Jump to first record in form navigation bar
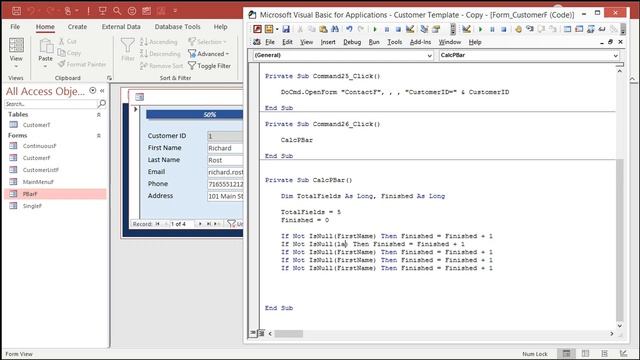Image resolution: width=640 pixels, height=360 pixels. click(157, 224)
